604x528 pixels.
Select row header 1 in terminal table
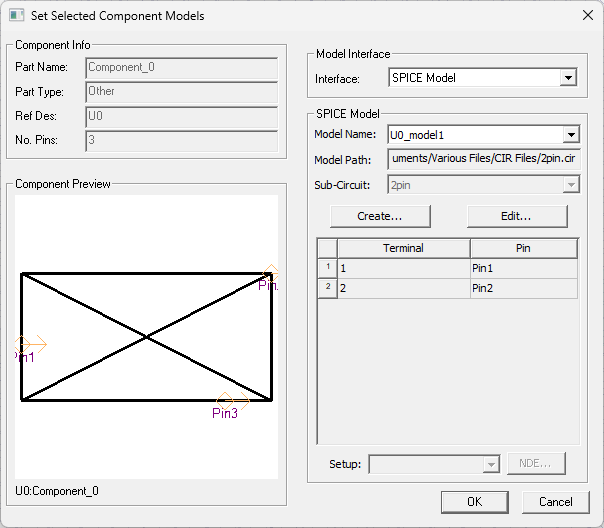[327, 268]
